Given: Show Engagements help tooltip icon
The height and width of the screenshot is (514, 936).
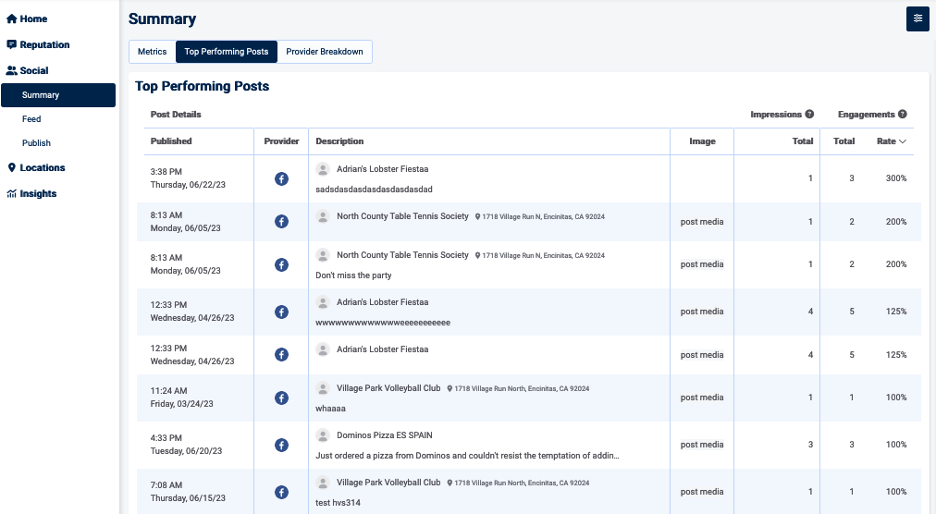Looking at the screenshot, I should 903,114.
